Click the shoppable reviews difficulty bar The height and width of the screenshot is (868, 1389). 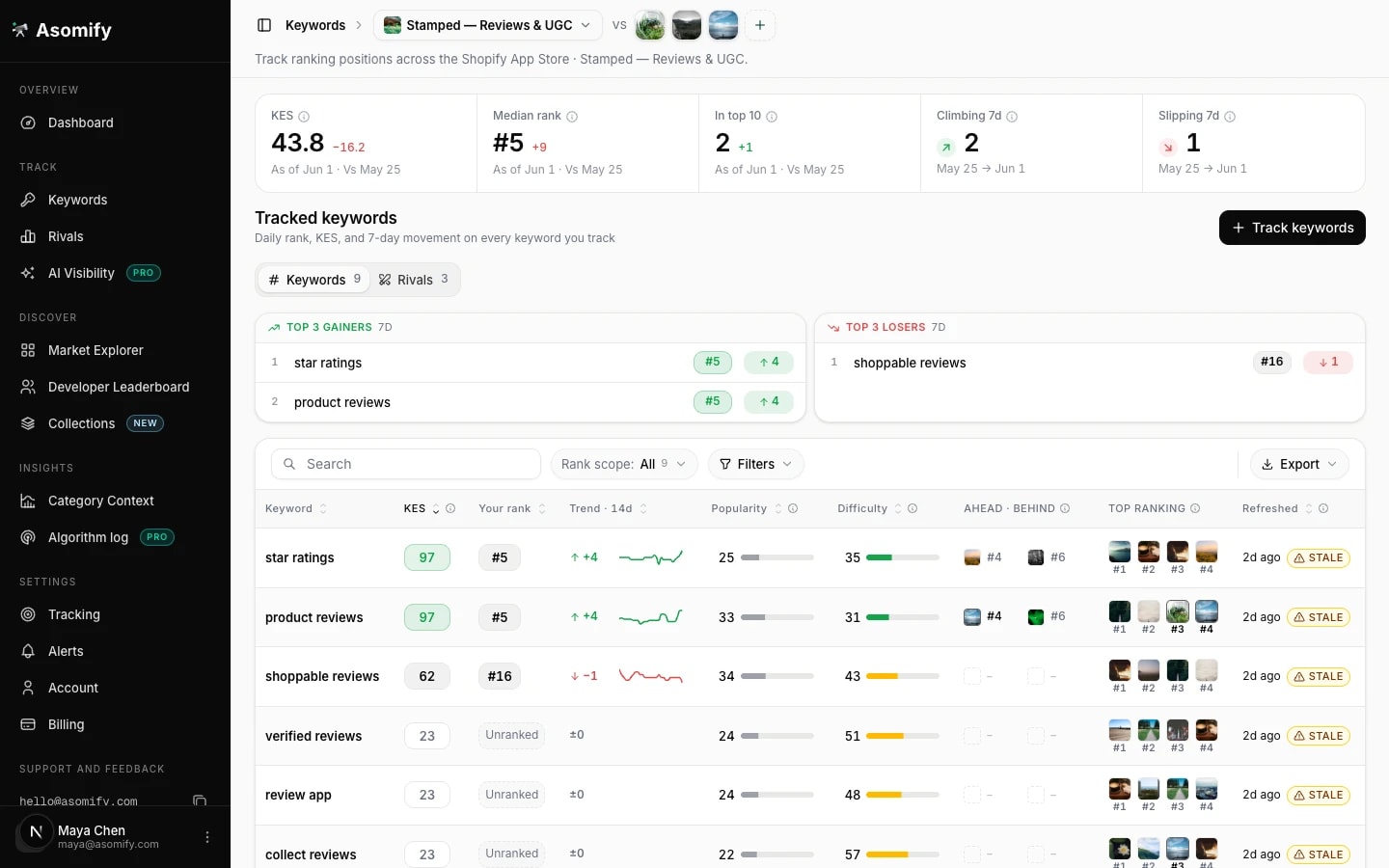pyautogui.click(x=903, y=676)
